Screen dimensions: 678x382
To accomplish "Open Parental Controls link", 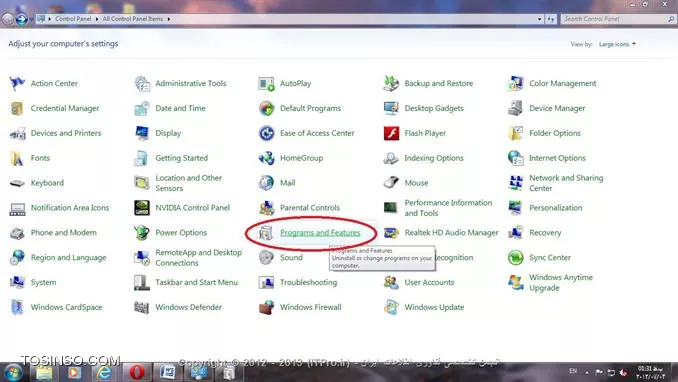I will pos(310,208).
